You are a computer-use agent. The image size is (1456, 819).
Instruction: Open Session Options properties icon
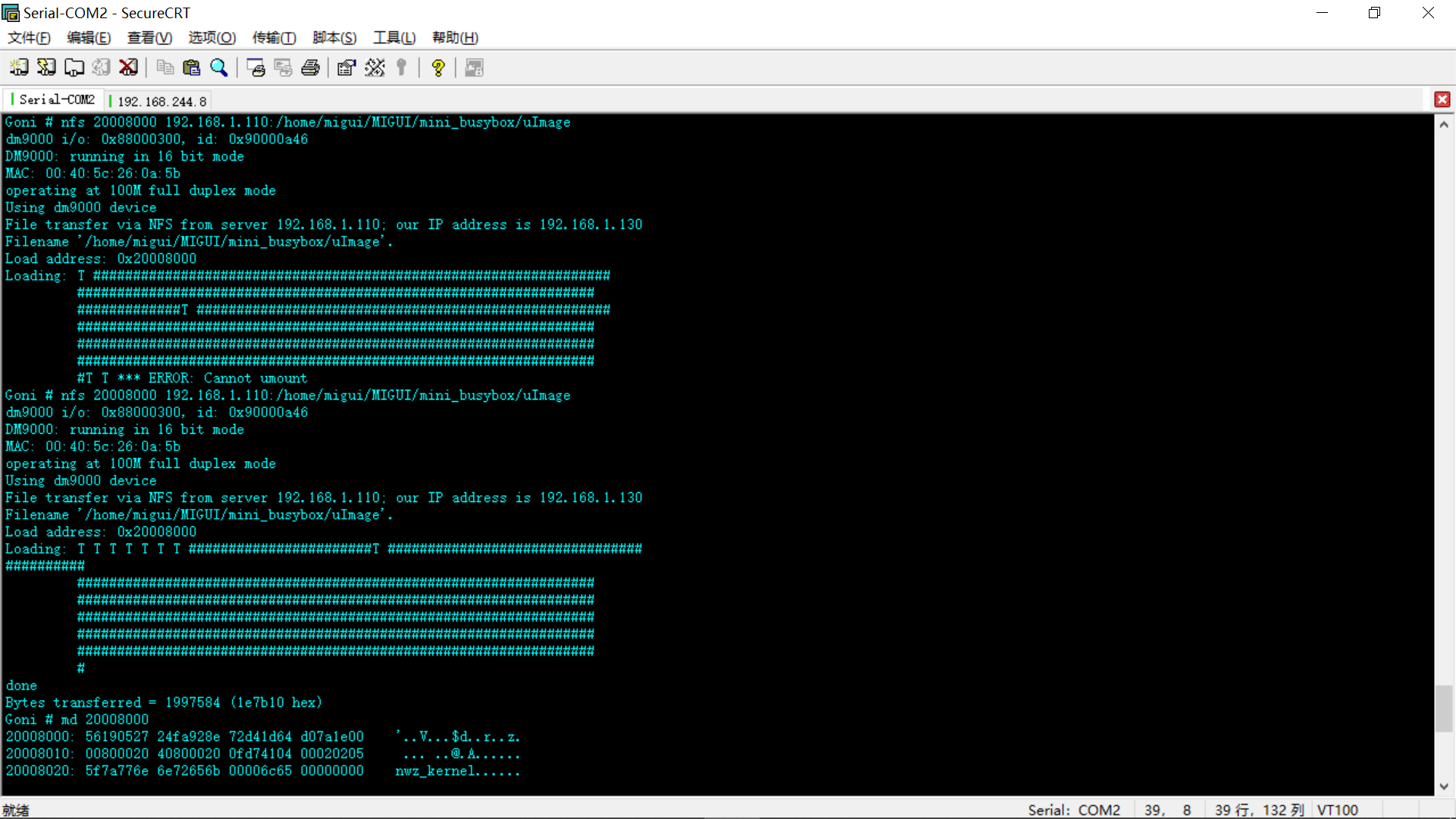[x=347, y=67]
